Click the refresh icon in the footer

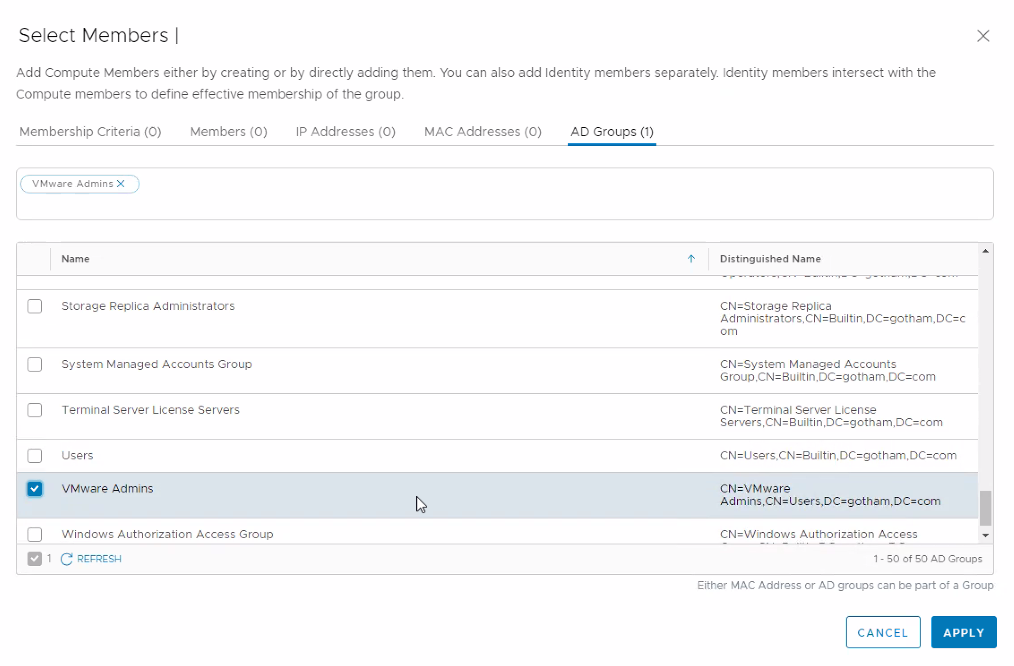[67, 559]
